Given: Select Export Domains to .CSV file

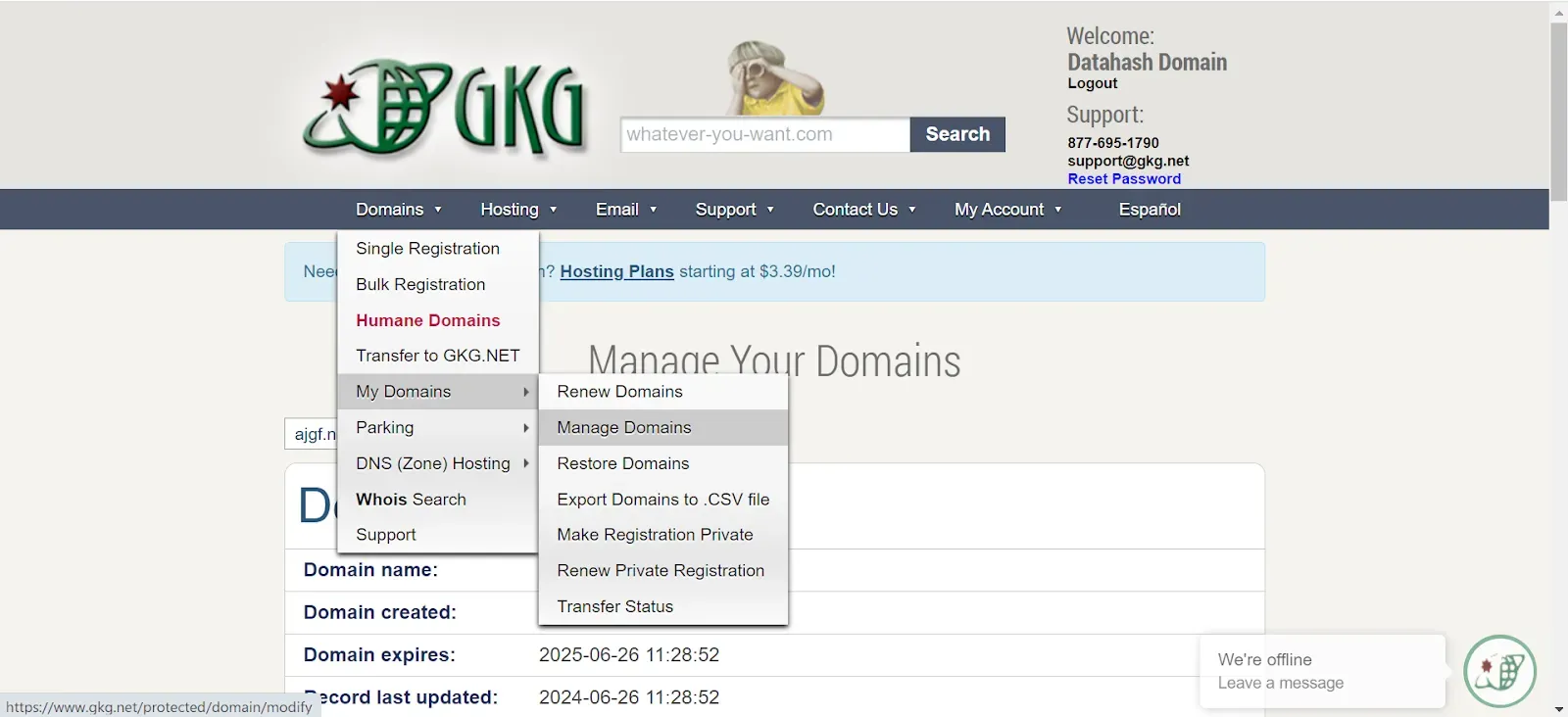Looking at the screenshot, I should pos(663,500).
